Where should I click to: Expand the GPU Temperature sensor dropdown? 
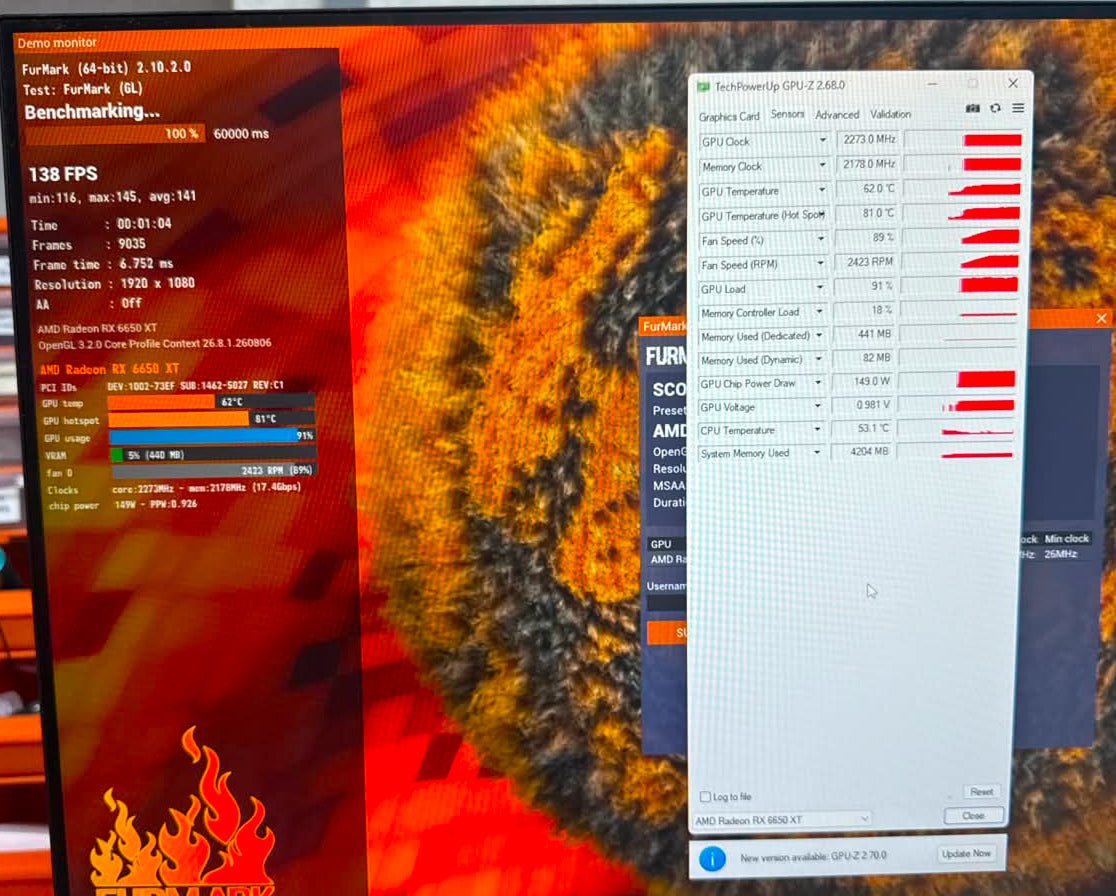[x=822, y=190]
